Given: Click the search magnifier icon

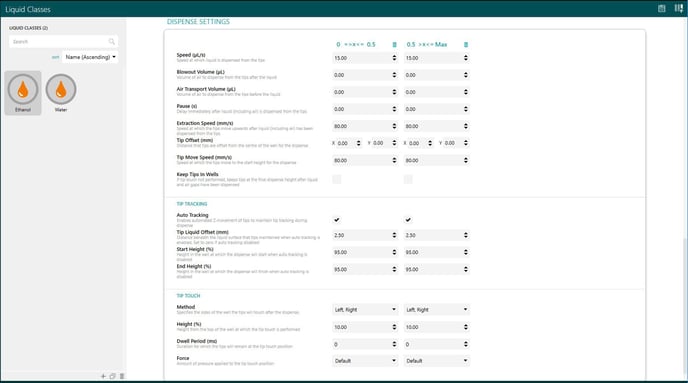Looking at the screenshot, I should tap(111, 42).
